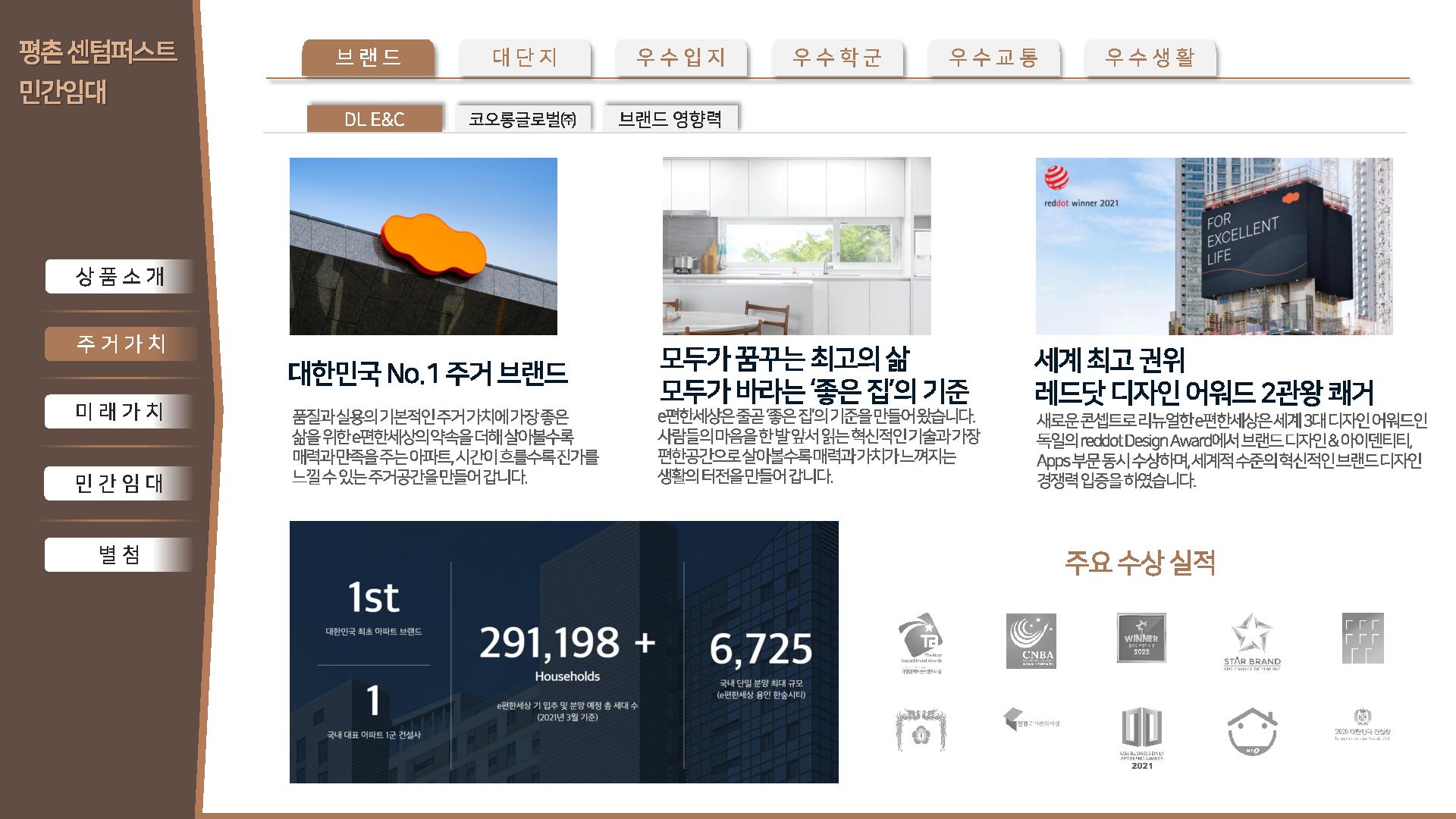Click the heading 모두가 바라는 '좋은 집'의 기준
Viewport: 1456px width, 819px height.
click(814, 392)
